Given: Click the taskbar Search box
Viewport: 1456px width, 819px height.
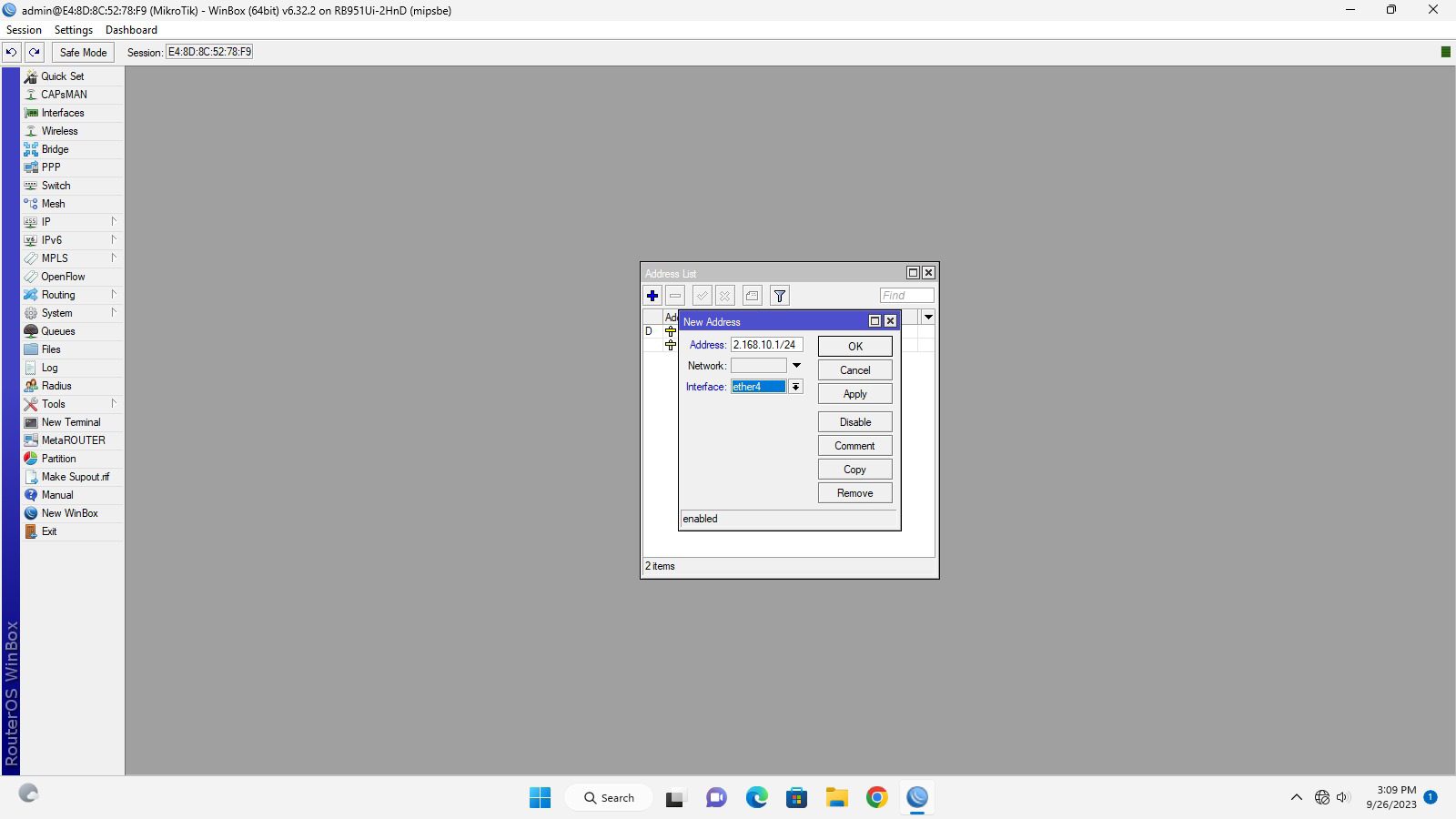Looking at the screenshot, I should pyautogui.click(x=608, y=798).
